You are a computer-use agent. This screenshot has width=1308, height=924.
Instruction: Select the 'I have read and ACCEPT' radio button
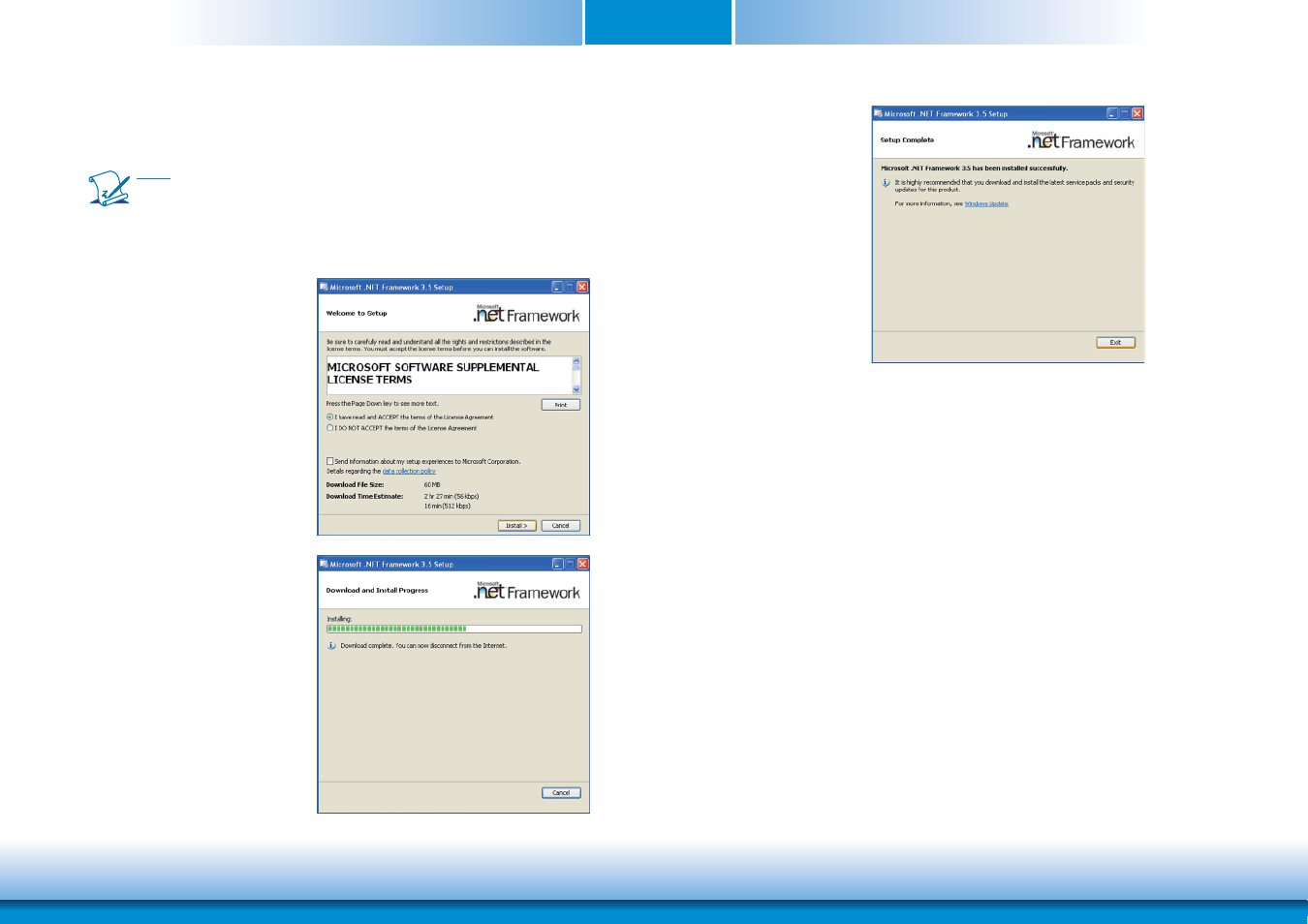click(330, 417)
